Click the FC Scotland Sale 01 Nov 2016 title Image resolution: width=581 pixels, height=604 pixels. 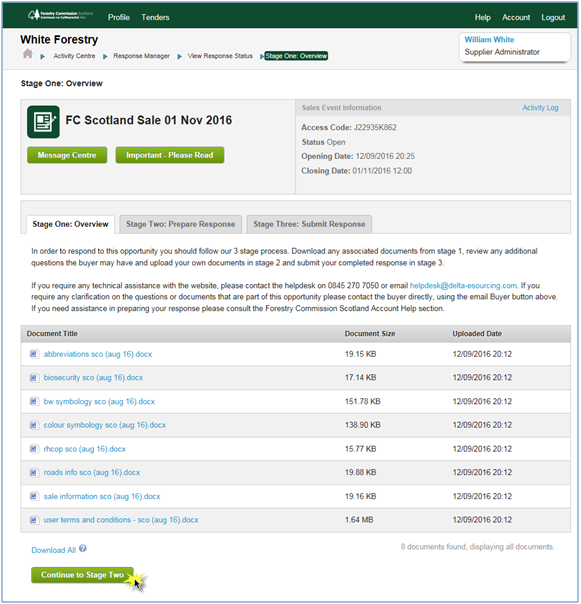click(x=149, y=120)
